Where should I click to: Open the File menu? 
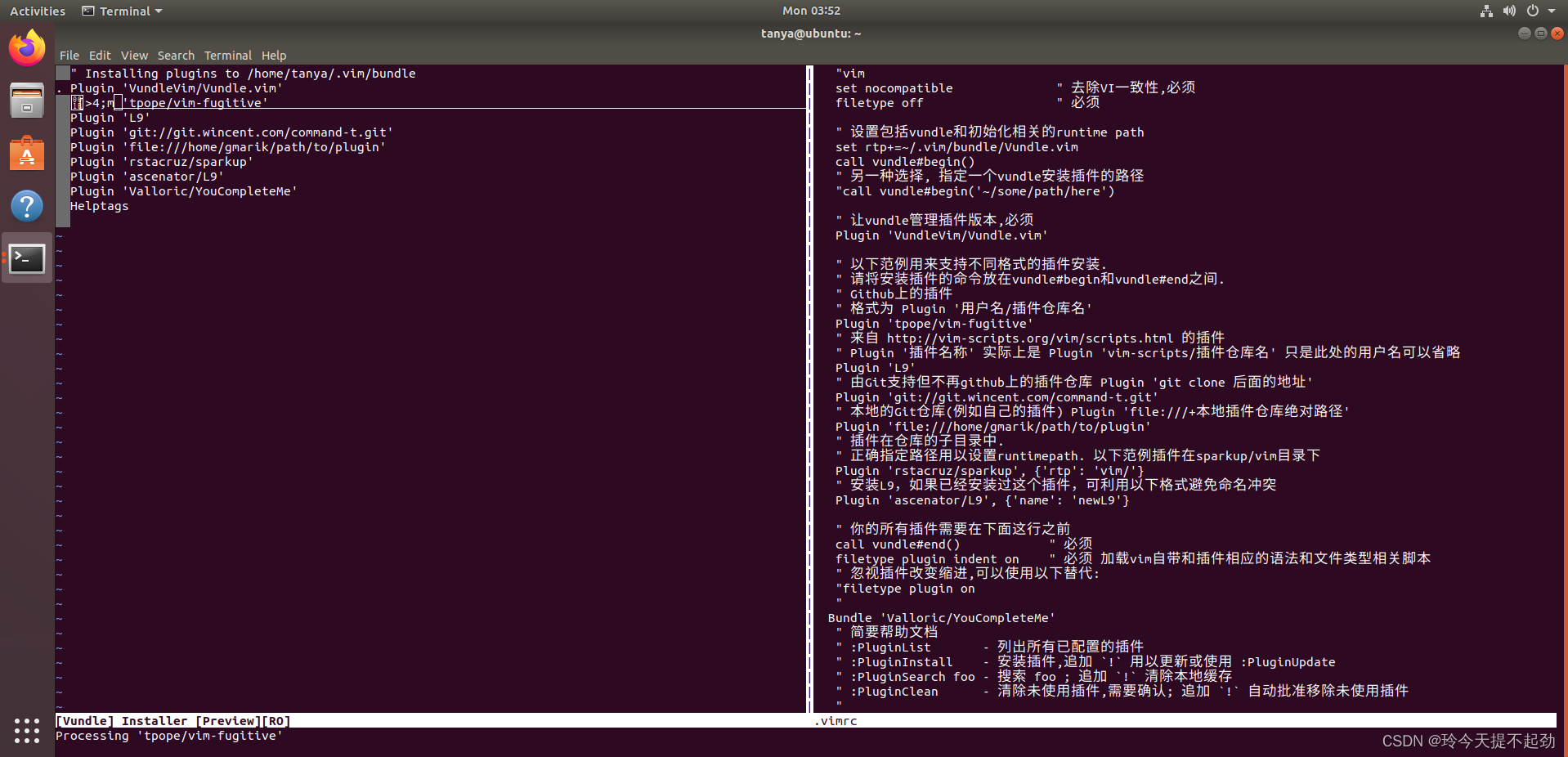69,56
